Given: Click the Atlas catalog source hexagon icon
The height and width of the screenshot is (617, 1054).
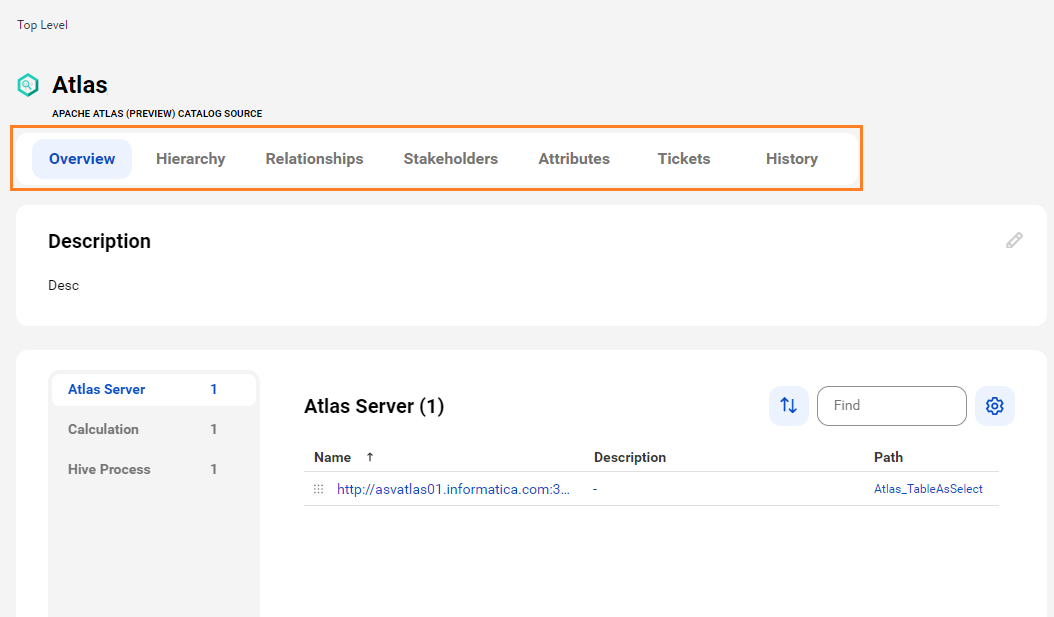Looking at the screenshot, I should click(28, 85).
